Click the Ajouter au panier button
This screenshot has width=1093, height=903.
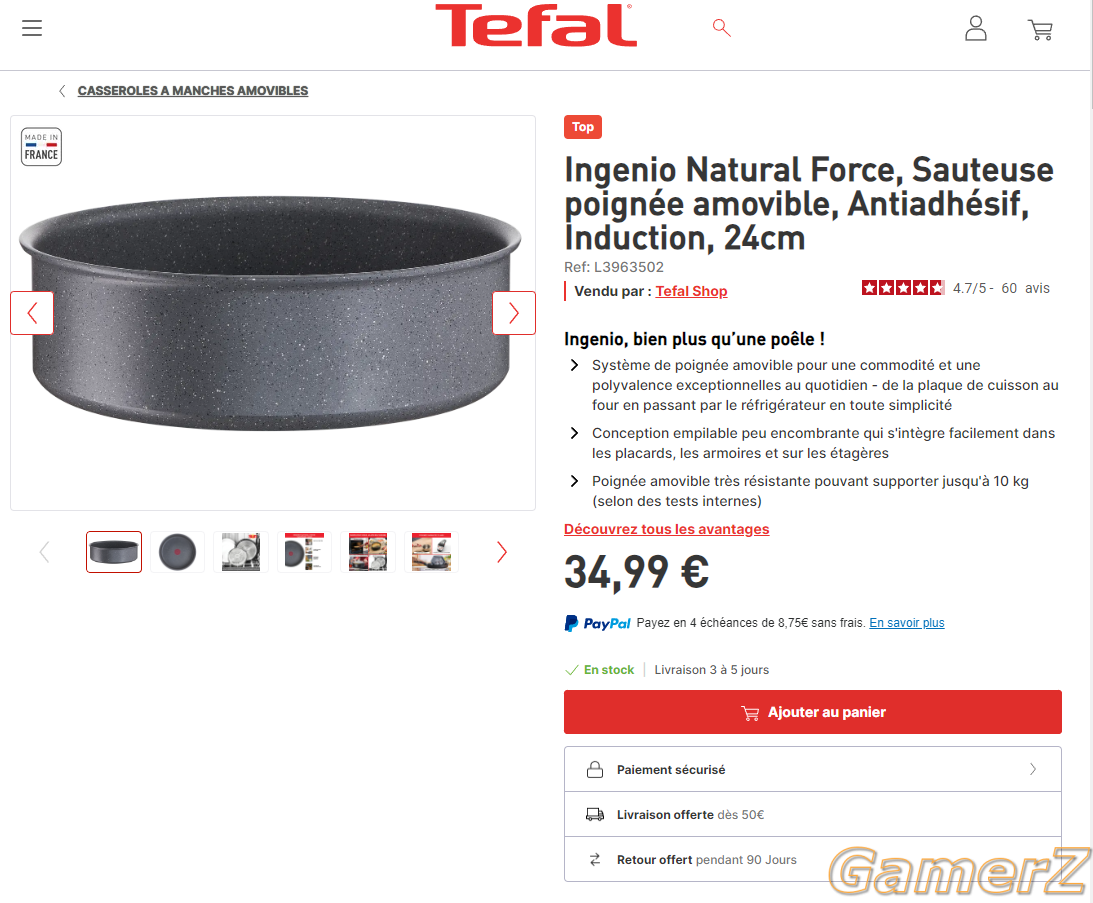click(813, 712)
